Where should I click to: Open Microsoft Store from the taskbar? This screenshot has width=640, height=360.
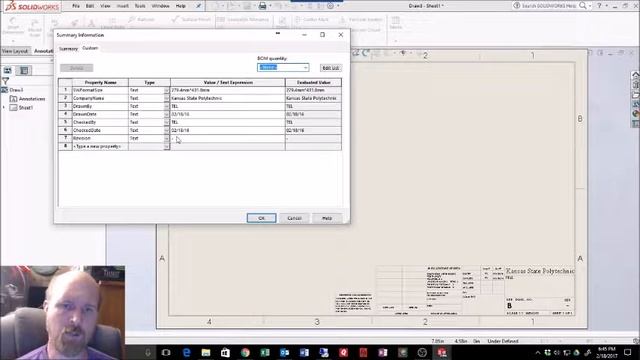click(225, 353)
